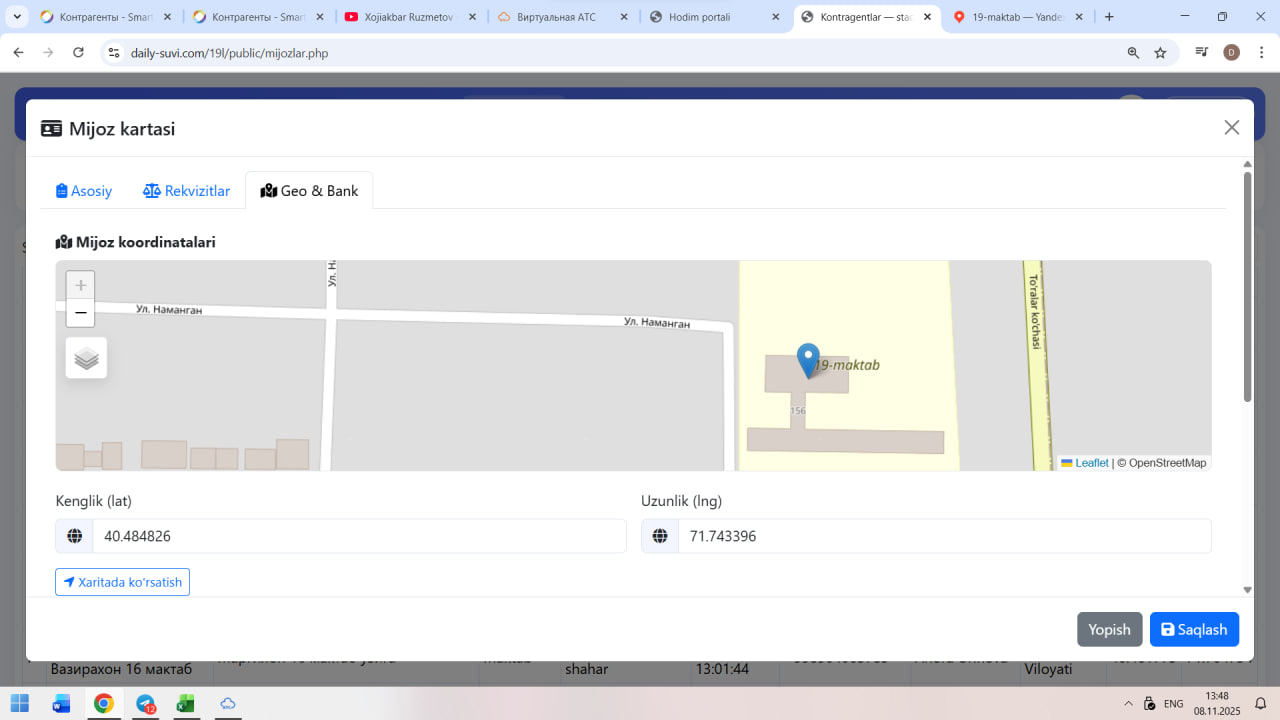Bookmark this page with the star icon
The width and height of the screenshot is (1280, 720).
tap(1160, 52)
